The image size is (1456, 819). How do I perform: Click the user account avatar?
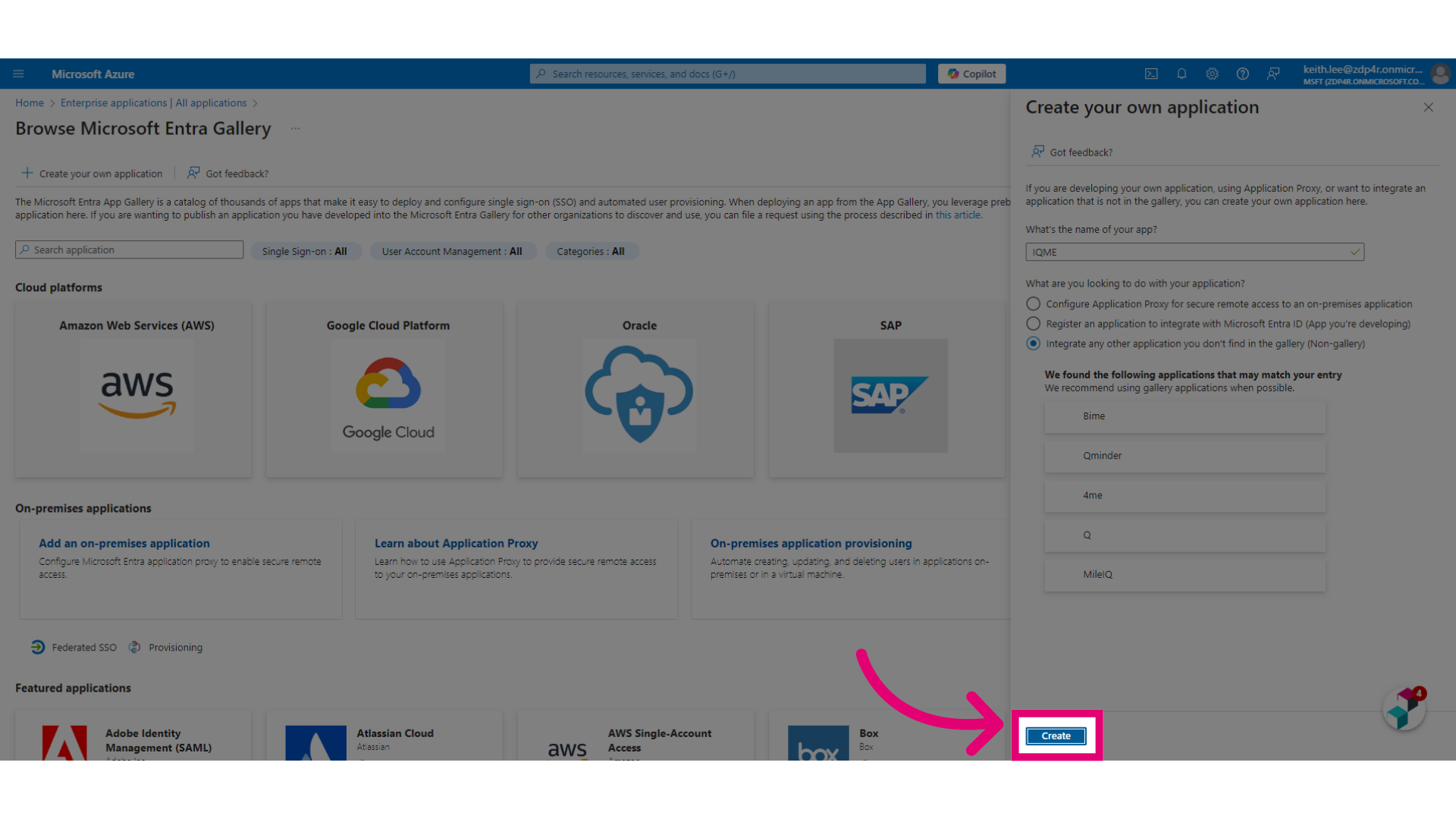pos(1440,74)
